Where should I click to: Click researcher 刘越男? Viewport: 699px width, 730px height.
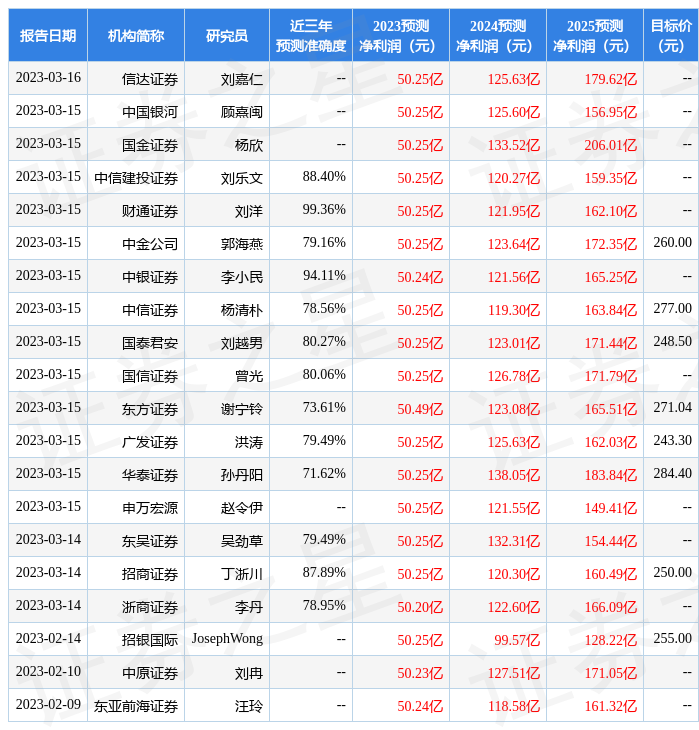click(242, 343)
